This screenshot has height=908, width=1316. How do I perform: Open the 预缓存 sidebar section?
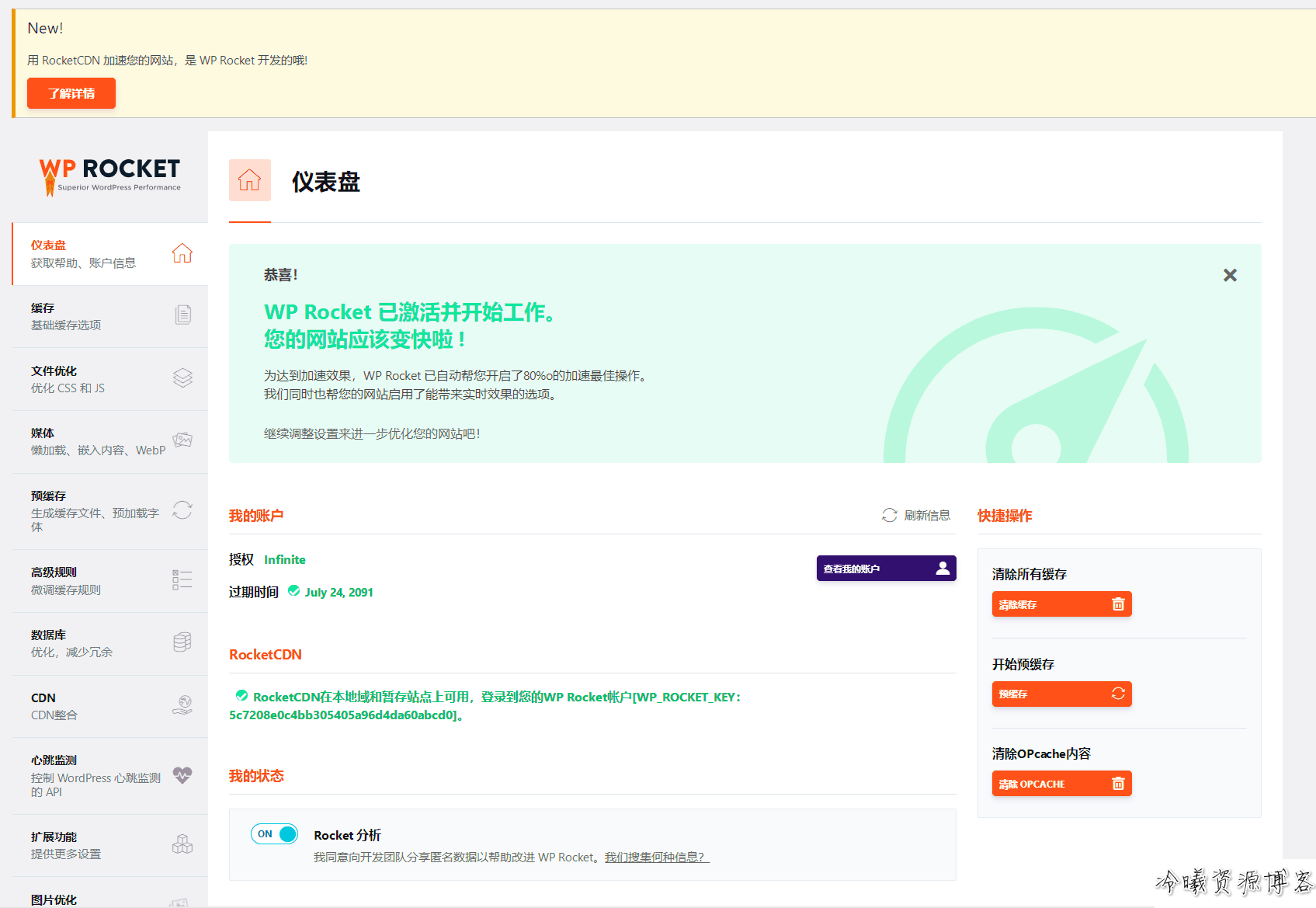coord(110,511)
